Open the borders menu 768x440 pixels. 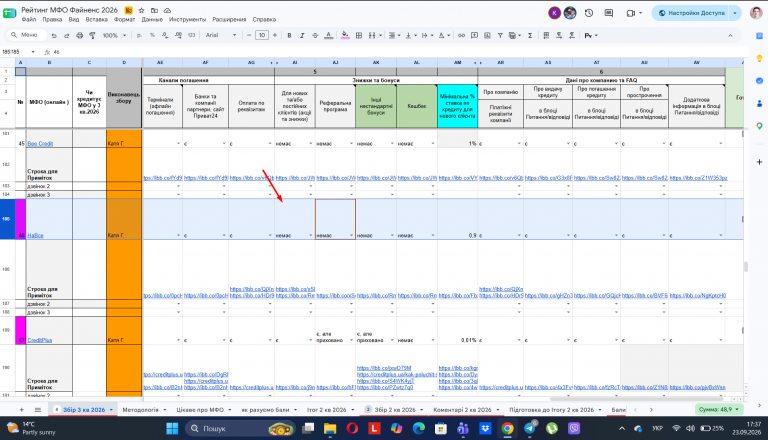[x=359, y=35]
